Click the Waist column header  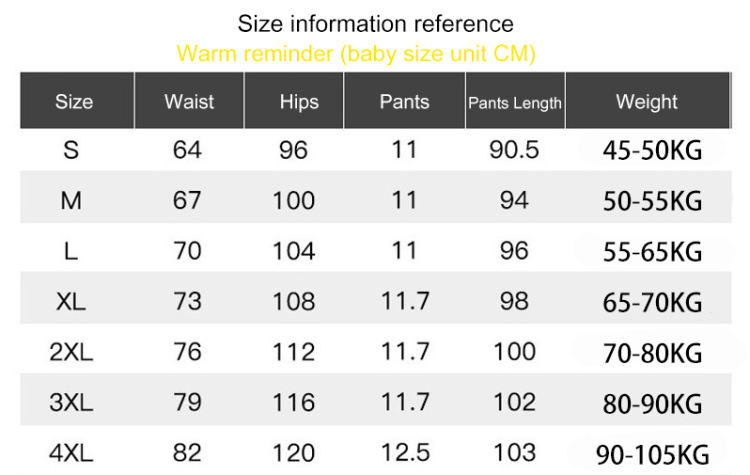coord(189,102)
